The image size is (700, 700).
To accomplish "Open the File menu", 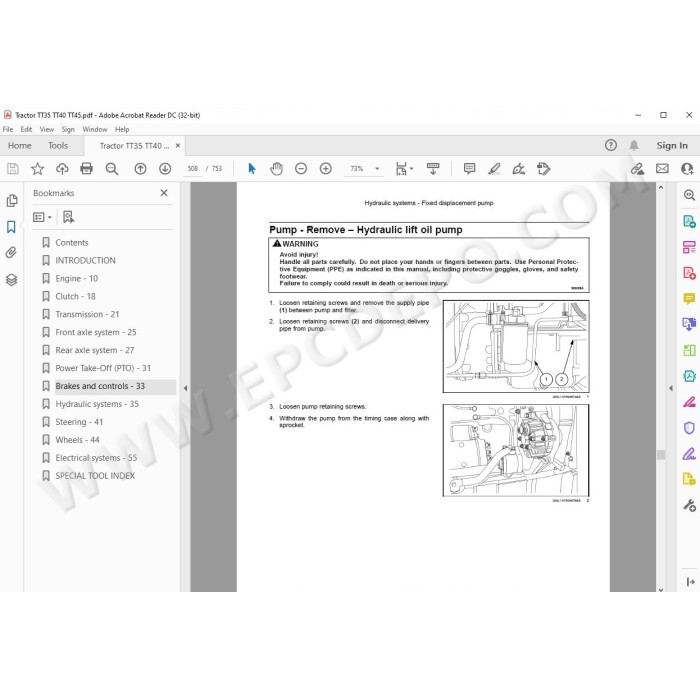I will [x=8, y=129].
